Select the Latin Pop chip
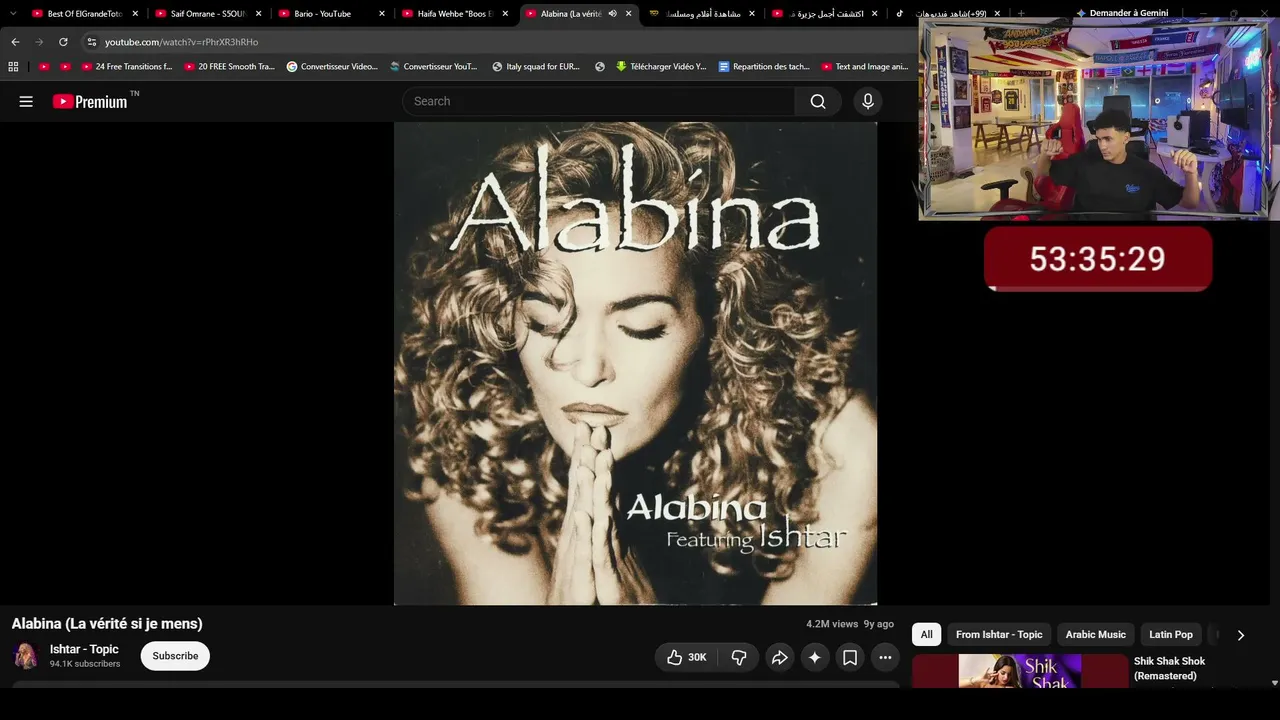This screenshot has height=720, width=1280. [1171, 635]
